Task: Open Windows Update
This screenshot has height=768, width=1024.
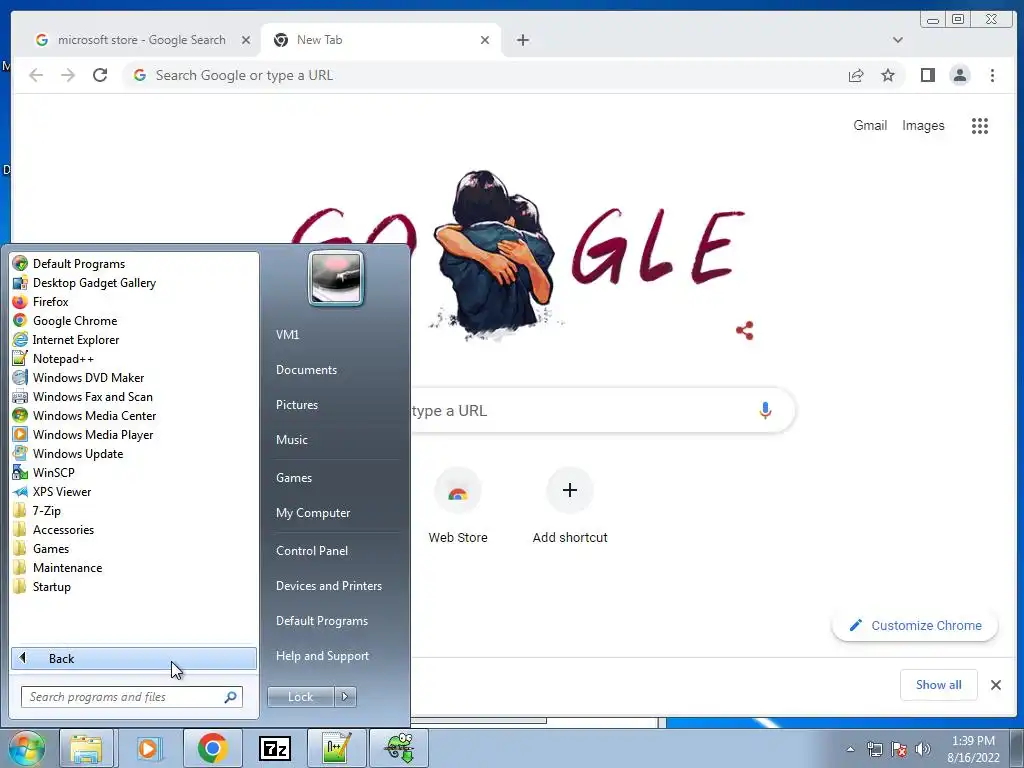Action: [x=68, y=453]
